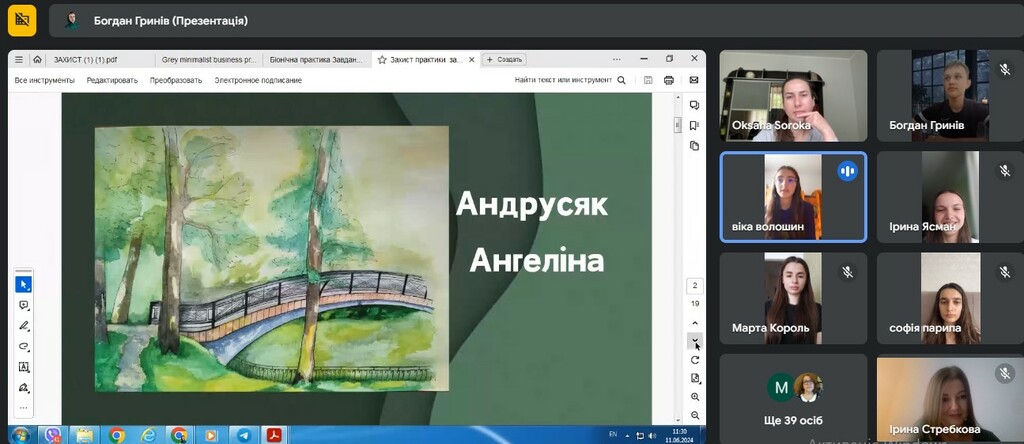Send the file by email icon
This screenshot has width=1024, height=444.
point(694,80)
